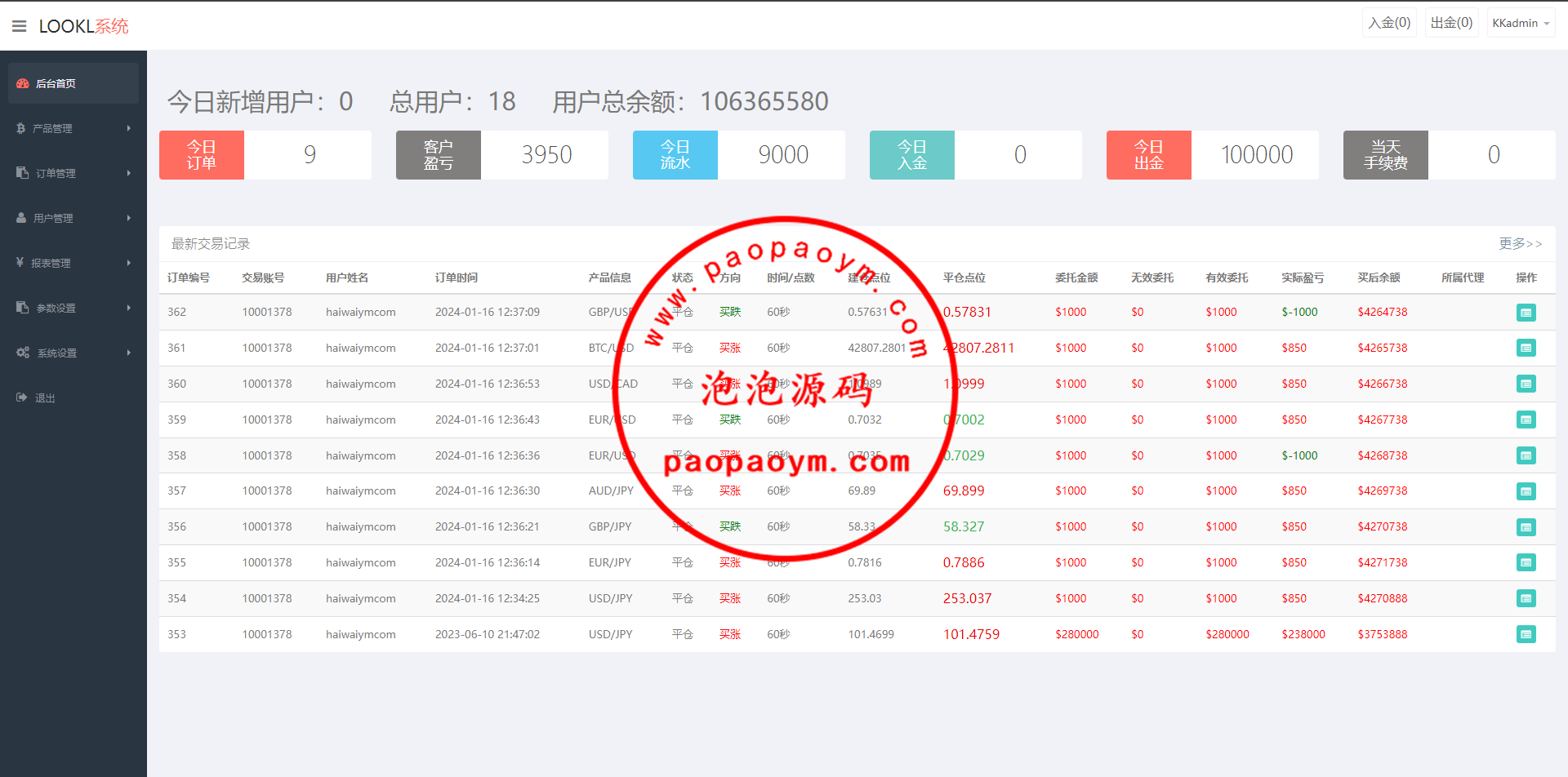Open details icon for order 353

click(x=1526, y=634)
